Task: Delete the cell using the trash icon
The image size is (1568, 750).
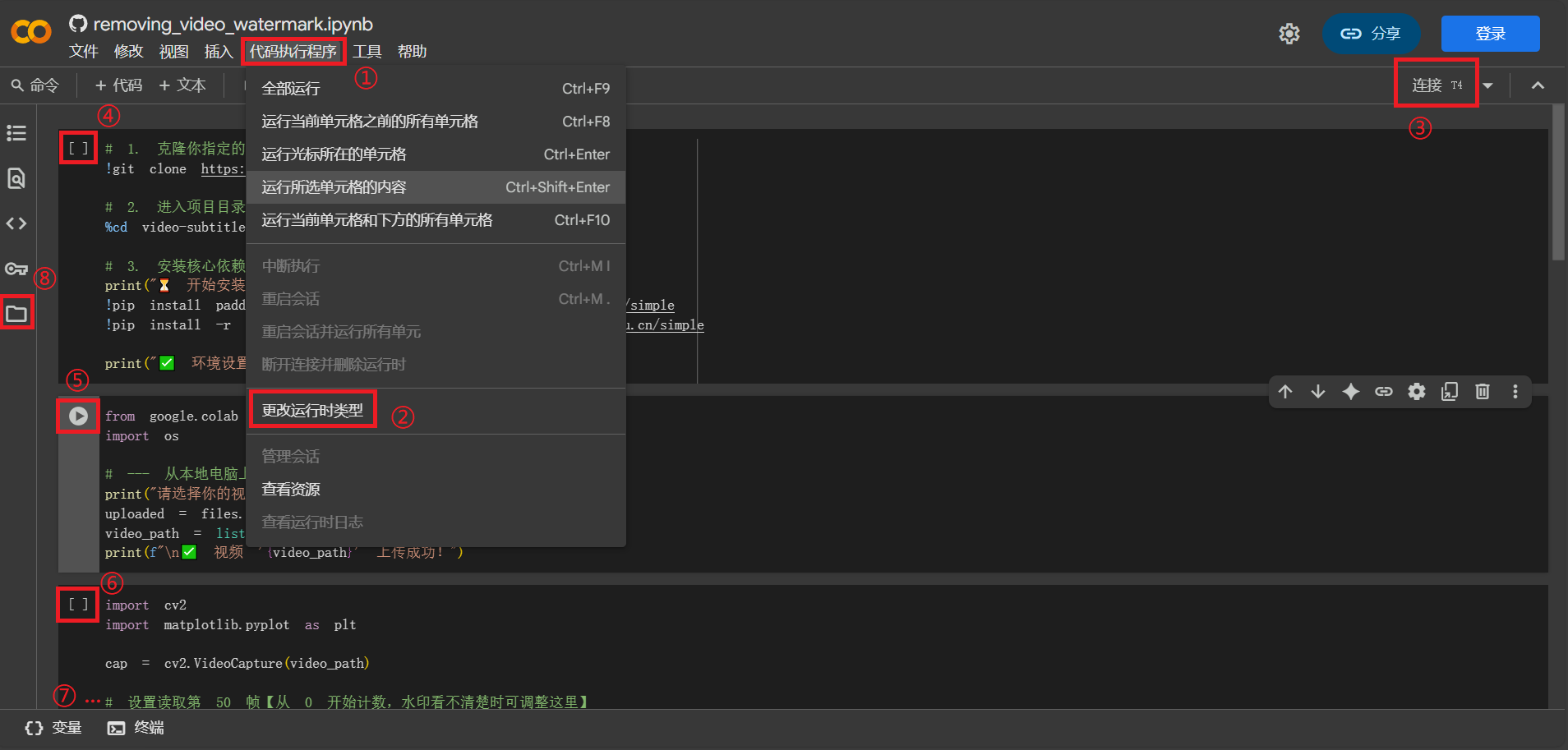Action: [1483, 392]
